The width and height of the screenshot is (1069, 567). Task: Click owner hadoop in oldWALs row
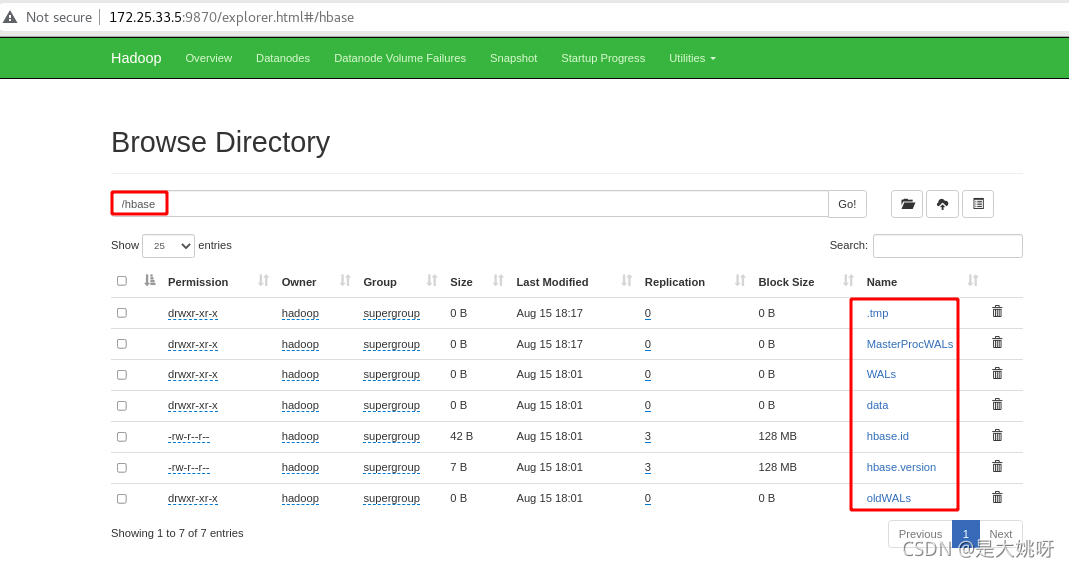(300, 498)
